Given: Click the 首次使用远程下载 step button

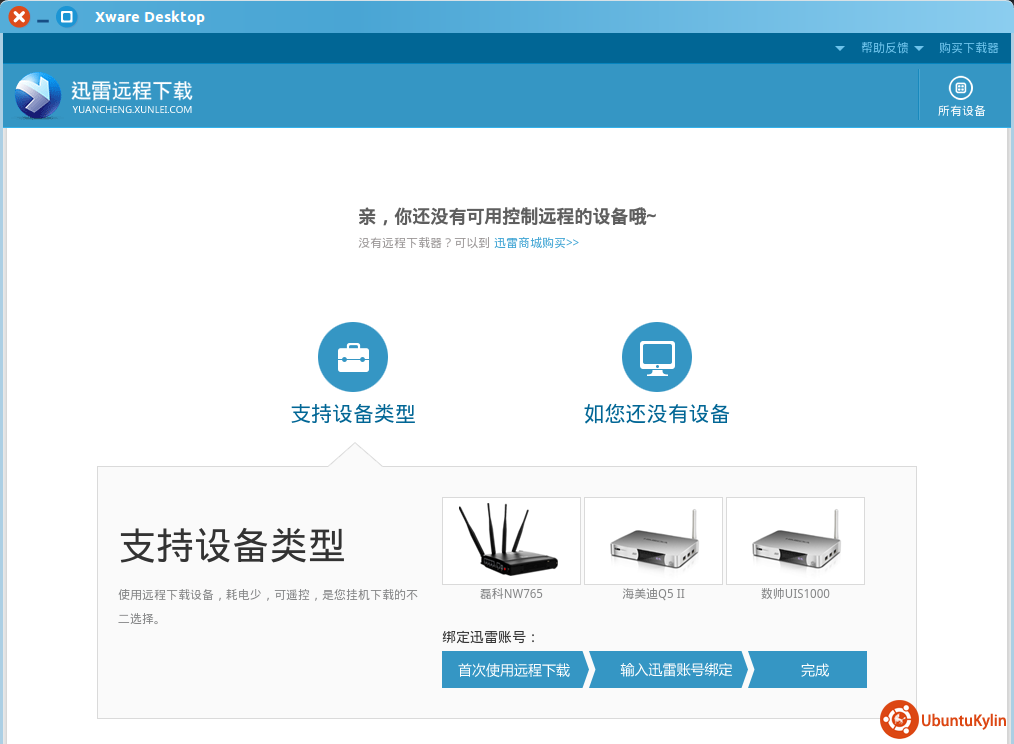Looking at the screenshot, I should (x=514, y=670).
